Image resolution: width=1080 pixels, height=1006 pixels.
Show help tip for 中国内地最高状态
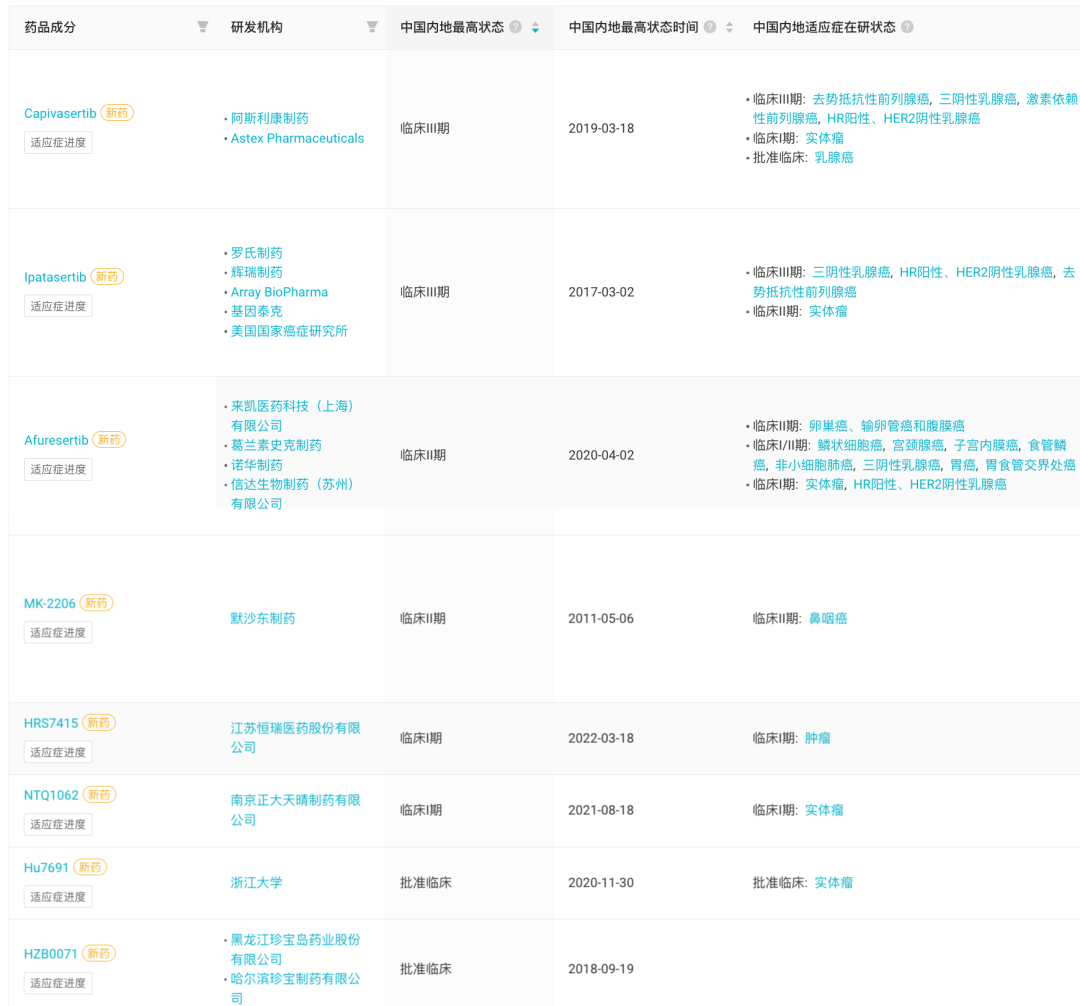(515, 27)
